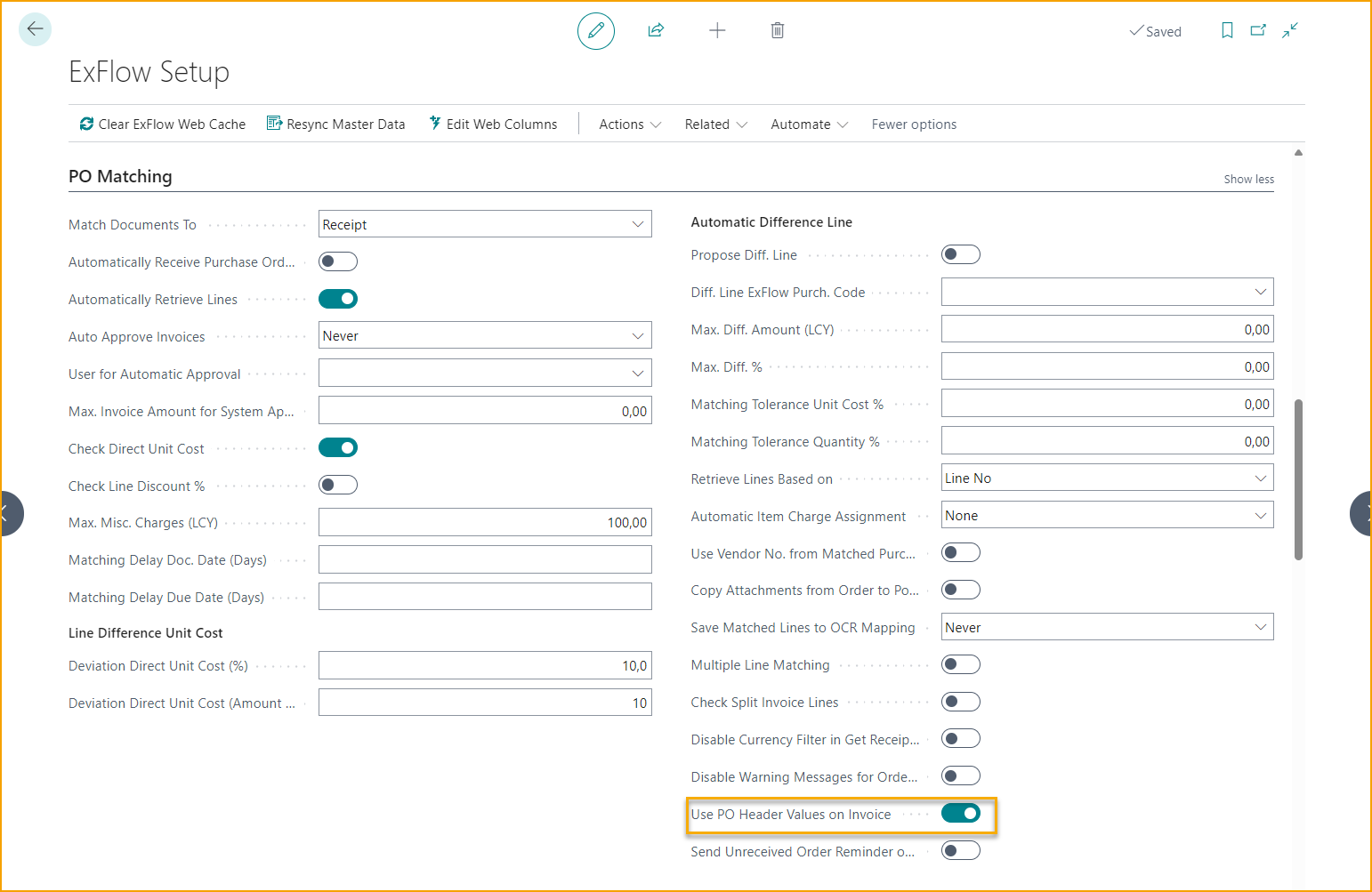Click the Automatic Difference Line heading
This screenshot has width=1372, height=892.
pyautogui.click(x=771, y=222)
